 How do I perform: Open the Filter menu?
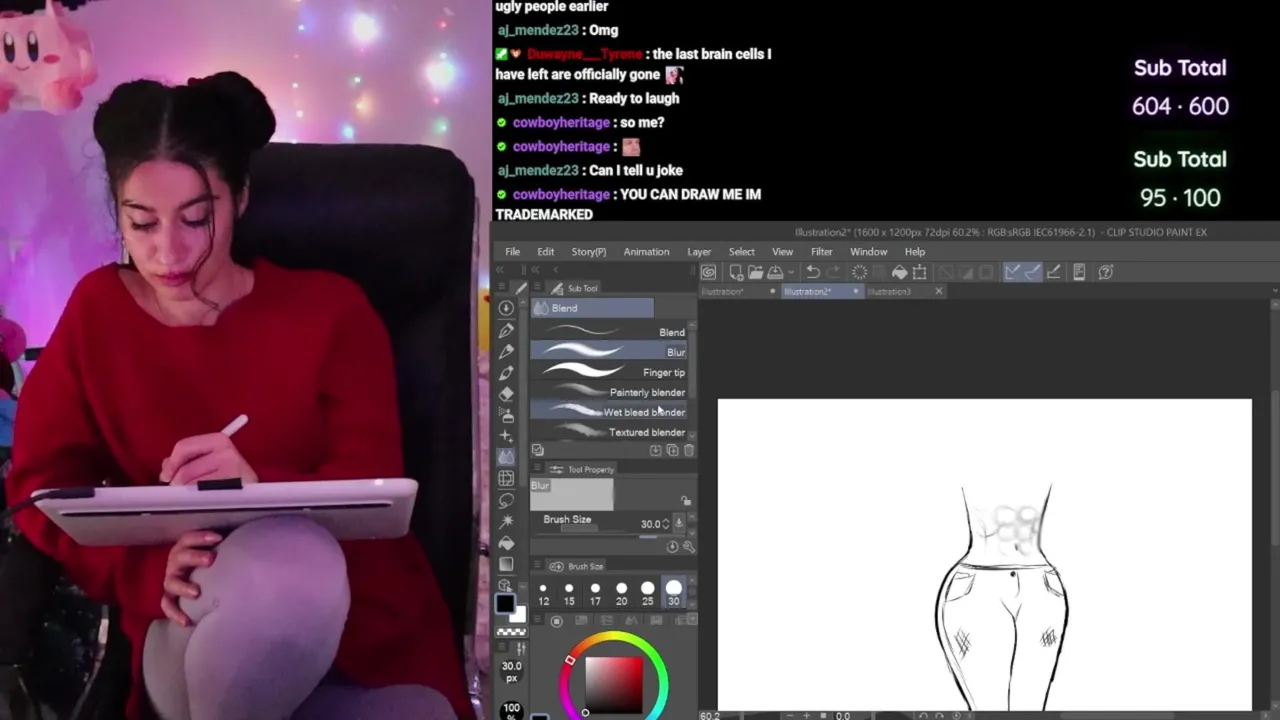coord(821,252)
